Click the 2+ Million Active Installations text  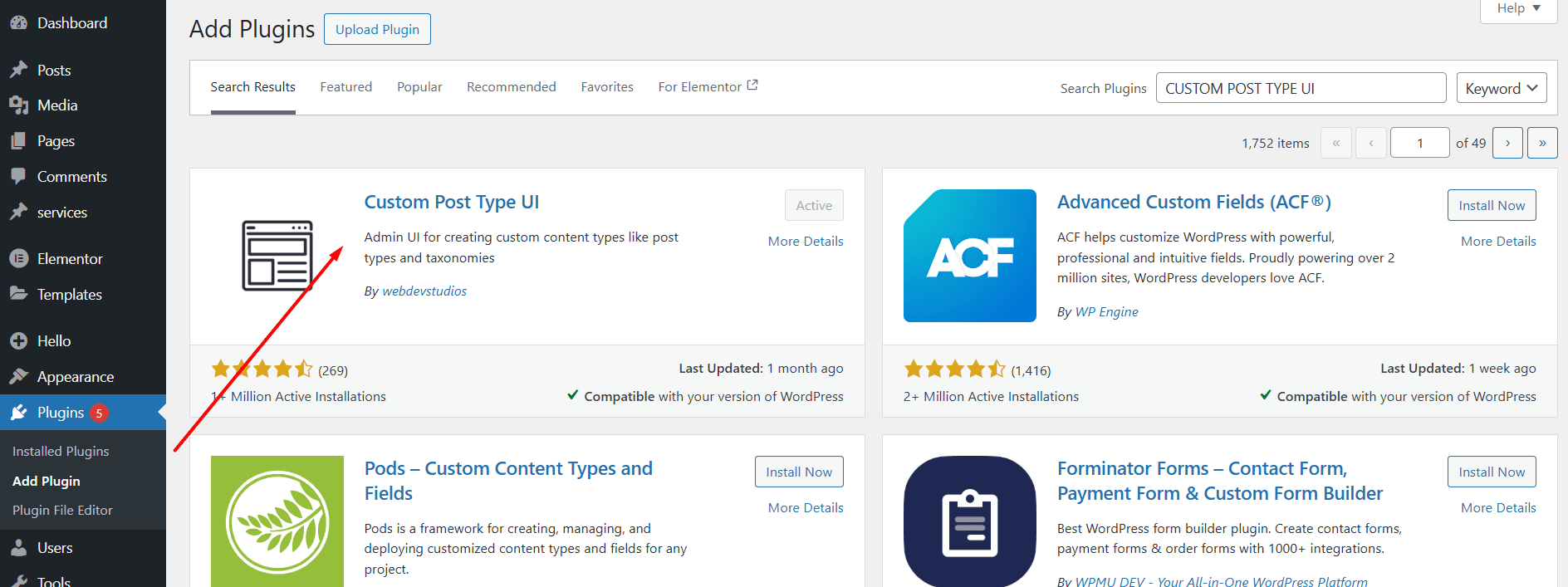(x=991, y=397)
